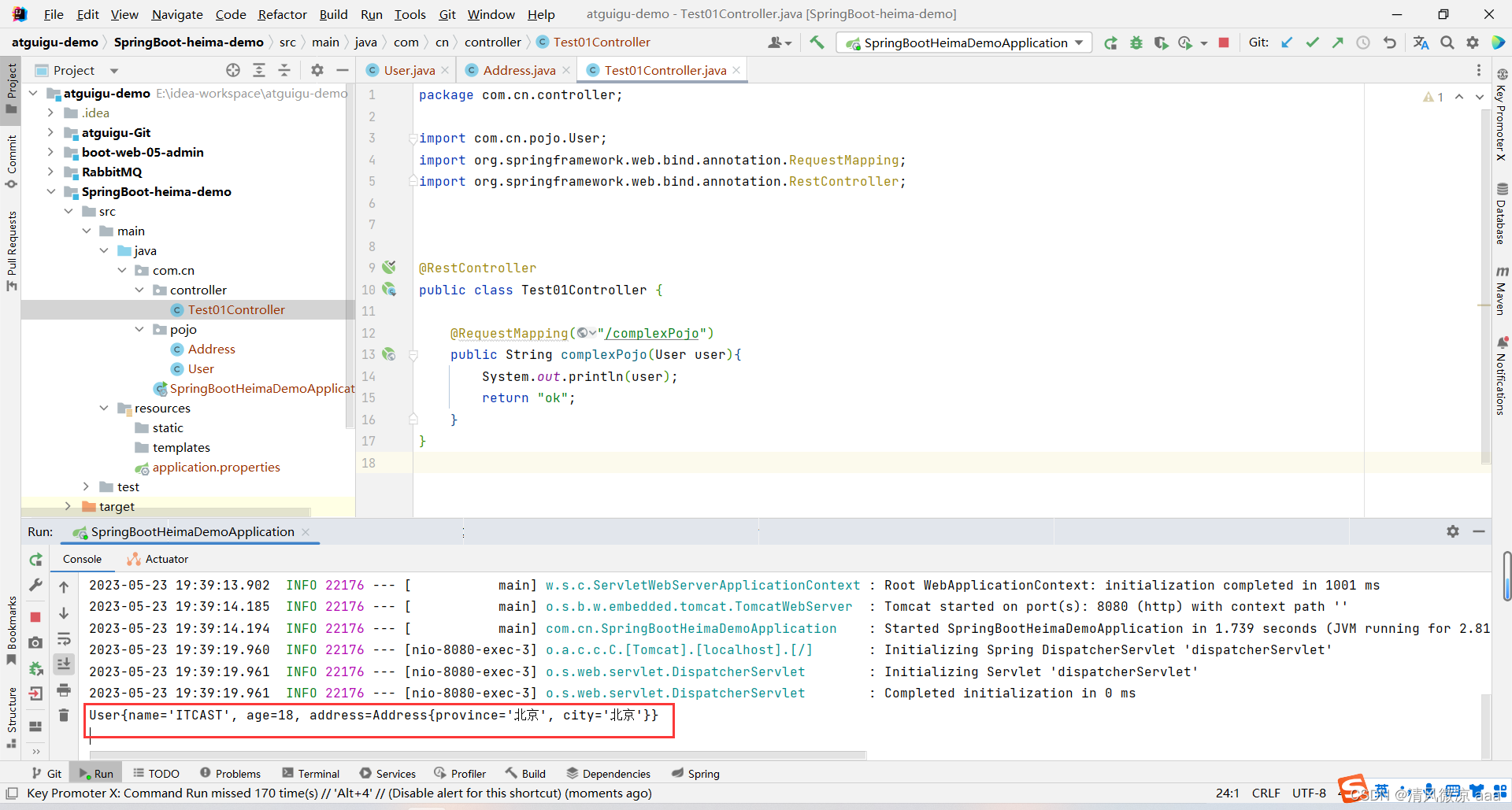Close the Test01Controller.java tab
Screen dimensions: 1512x810
click(x=736, y=70)
